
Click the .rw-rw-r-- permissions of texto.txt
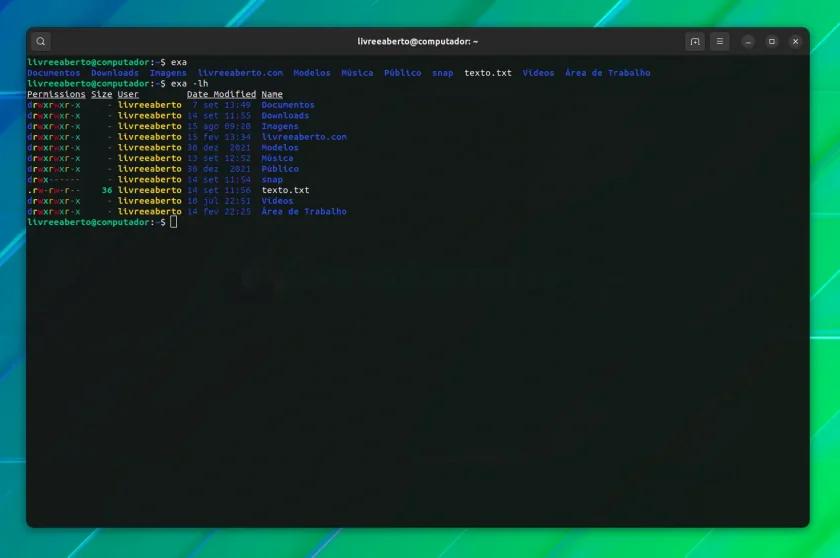[x=54, y=190]
